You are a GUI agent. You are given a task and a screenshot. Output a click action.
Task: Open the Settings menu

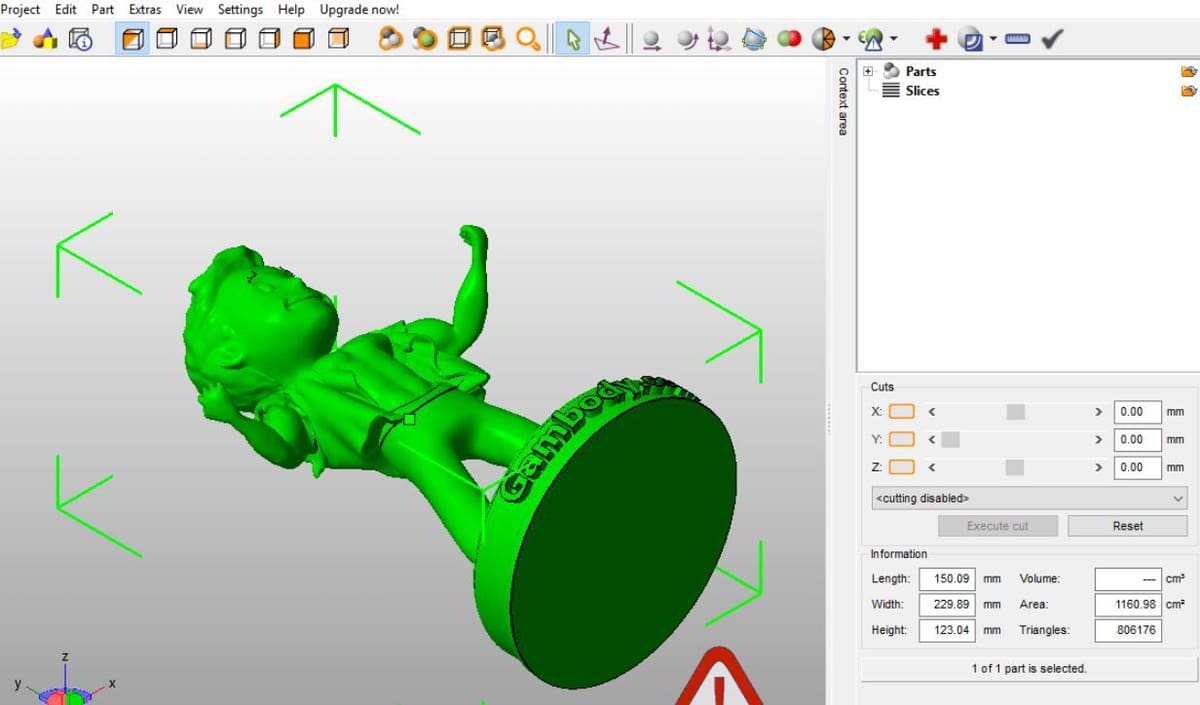click(x=240, y=9)
